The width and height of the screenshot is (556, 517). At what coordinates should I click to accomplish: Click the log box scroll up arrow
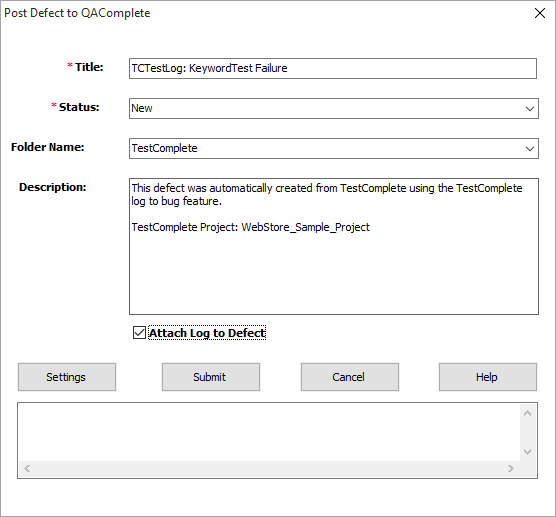point(527,413)
